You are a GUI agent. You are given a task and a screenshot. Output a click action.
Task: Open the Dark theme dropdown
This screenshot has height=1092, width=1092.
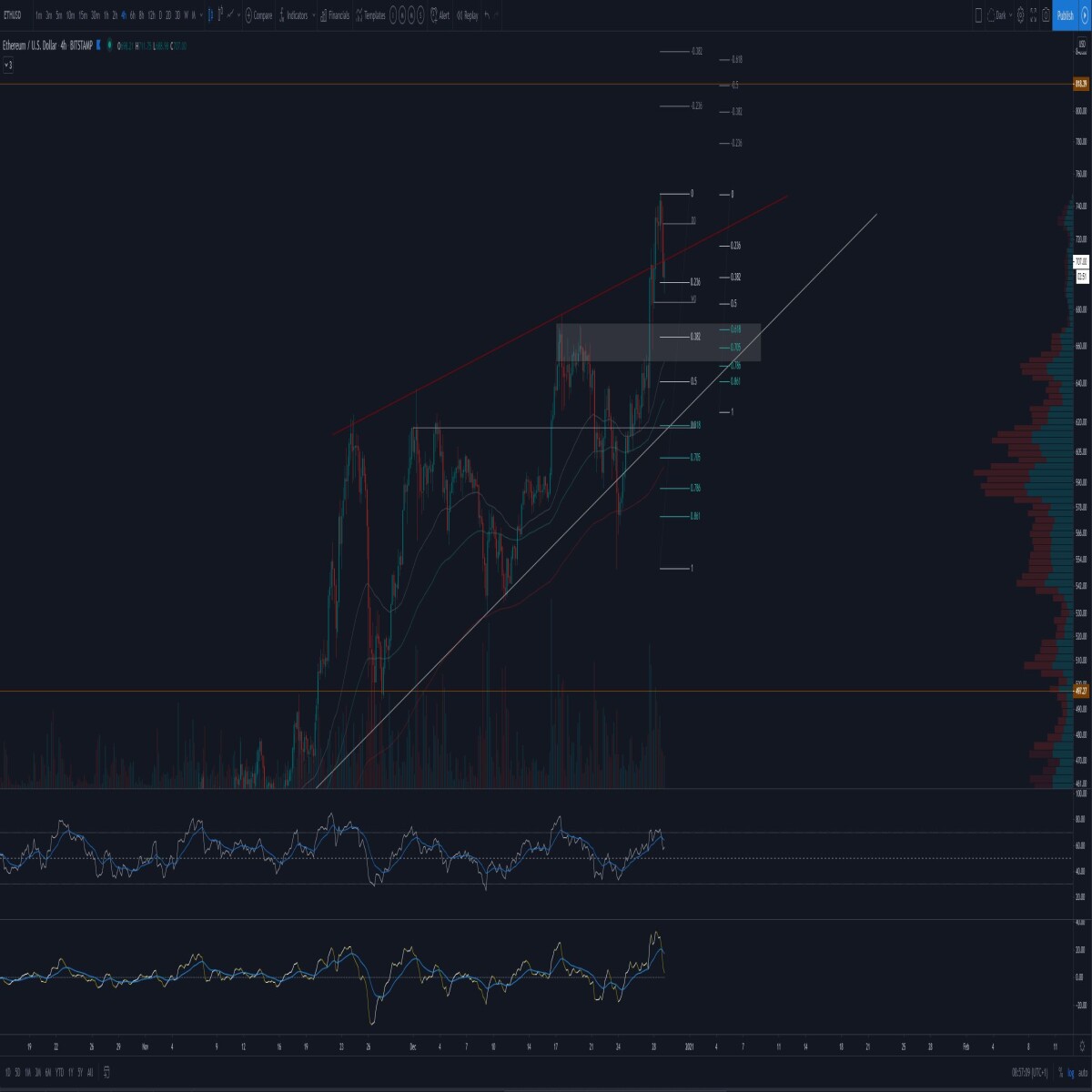(x=1000, y=15)
